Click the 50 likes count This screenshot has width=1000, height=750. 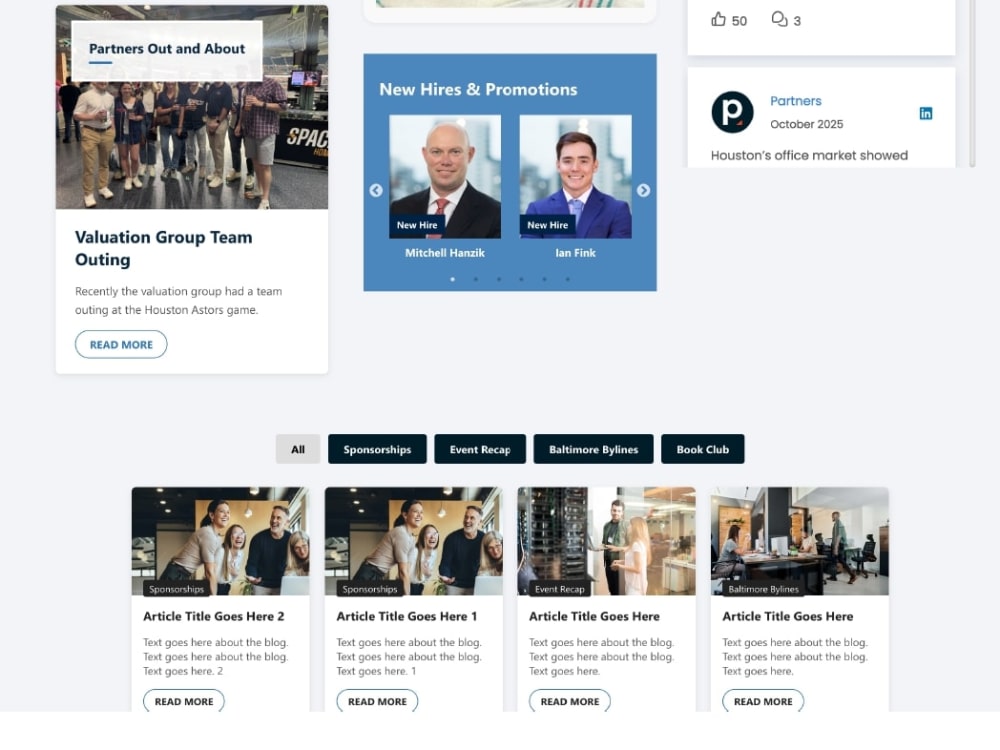pyautogui.click(x=739, y=21)
